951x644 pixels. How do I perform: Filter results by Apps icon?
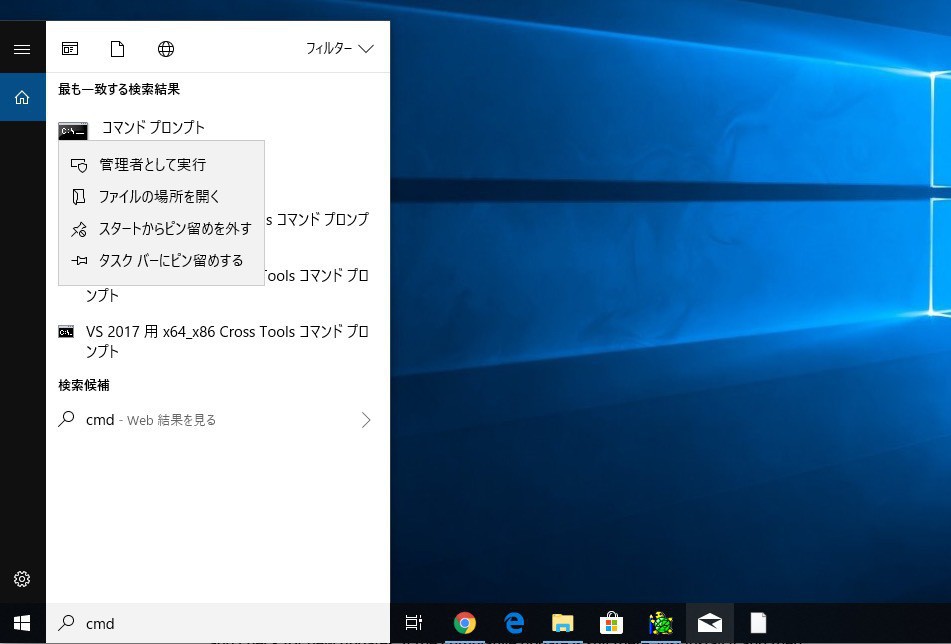tap(70, 49)
